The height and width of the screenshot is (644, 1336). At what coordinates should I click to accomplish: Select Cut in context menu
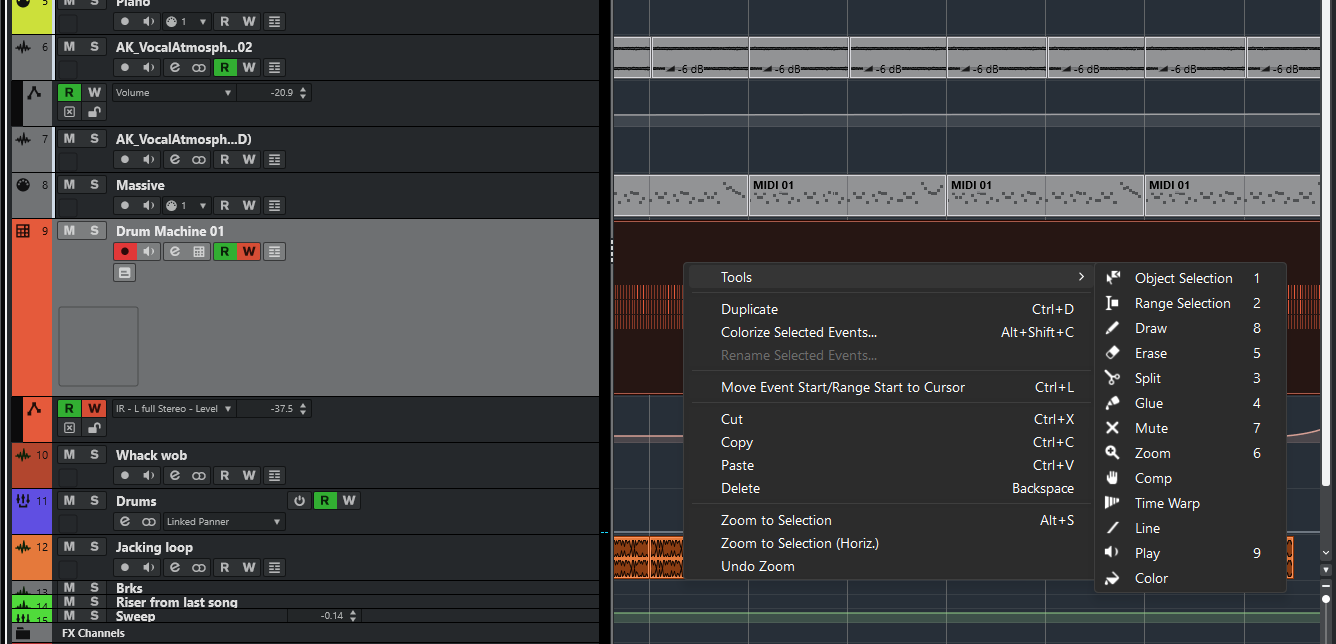(888, 419)
